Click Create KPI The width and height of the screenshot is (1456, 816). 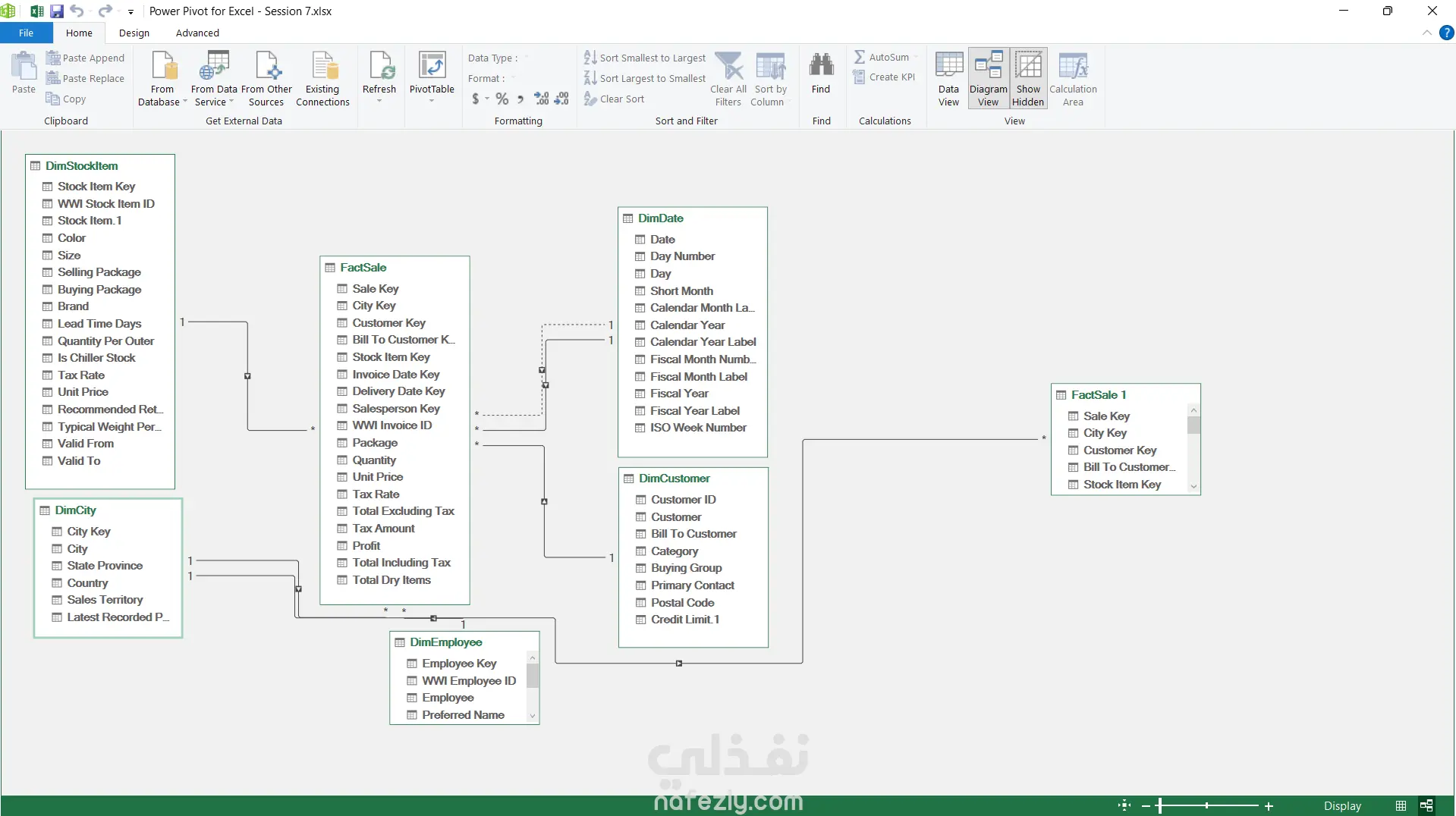pyautogui.click(x=884, y=77)
